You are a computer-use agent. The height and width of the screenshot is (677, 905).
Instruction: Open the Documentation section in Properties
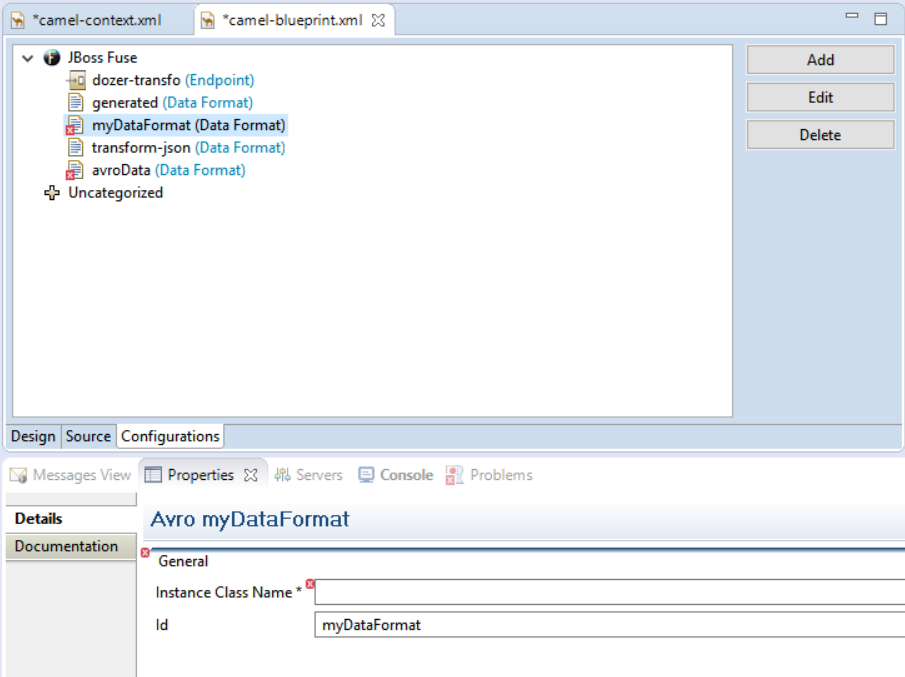[66, 546]
